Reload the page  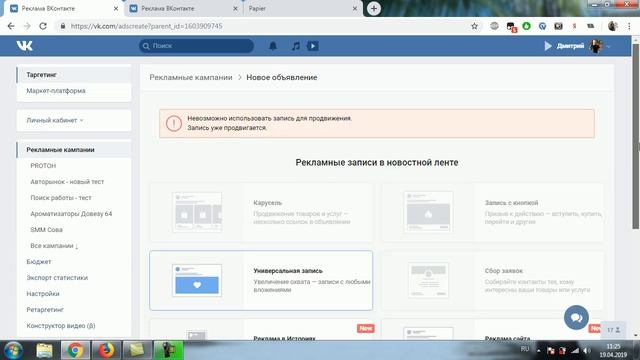point(43,26)
